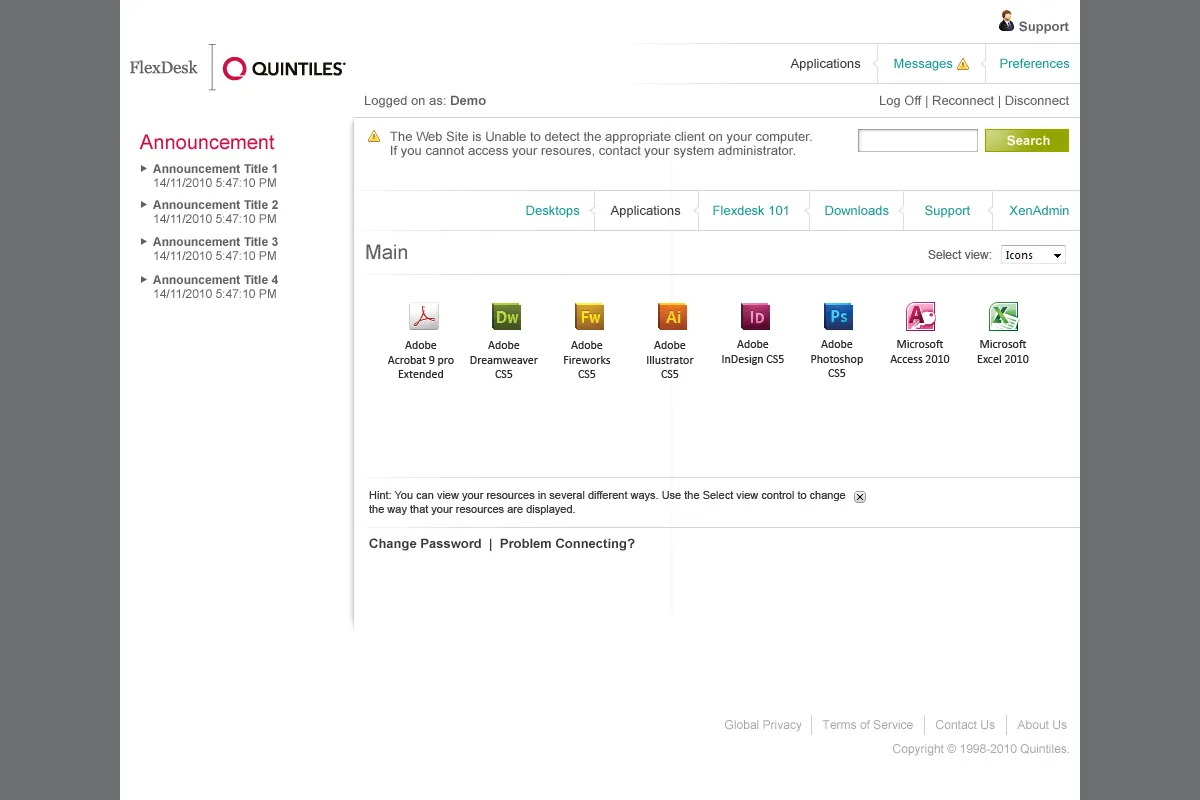Open the Global Privacy footer link

tap(763, 725)
